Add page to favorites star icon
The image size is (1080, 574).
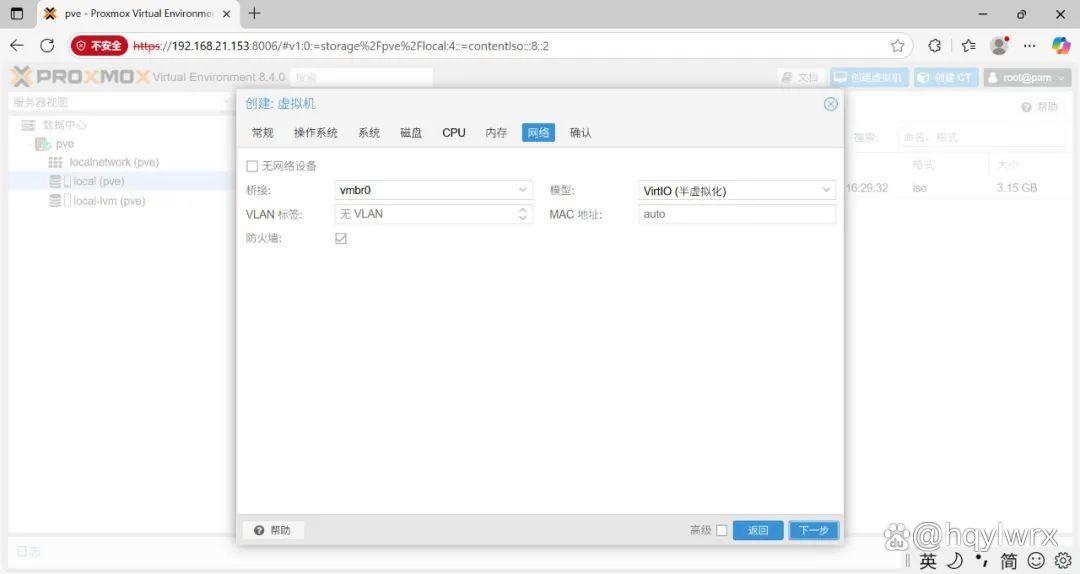coord(897,45)
